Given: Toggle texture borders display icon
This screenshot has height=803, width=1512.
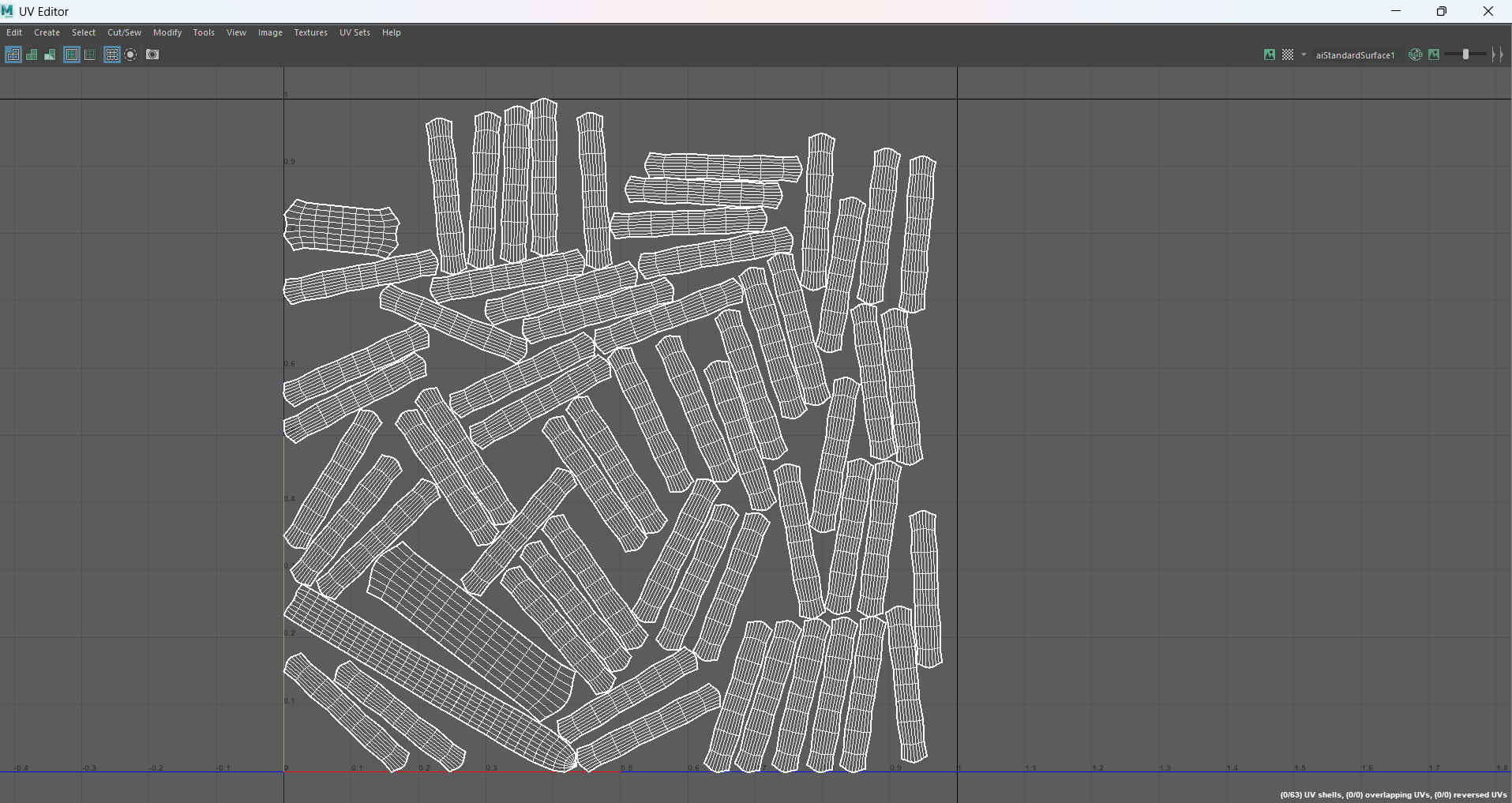Looking at the screenshot, I should (72, 54).
